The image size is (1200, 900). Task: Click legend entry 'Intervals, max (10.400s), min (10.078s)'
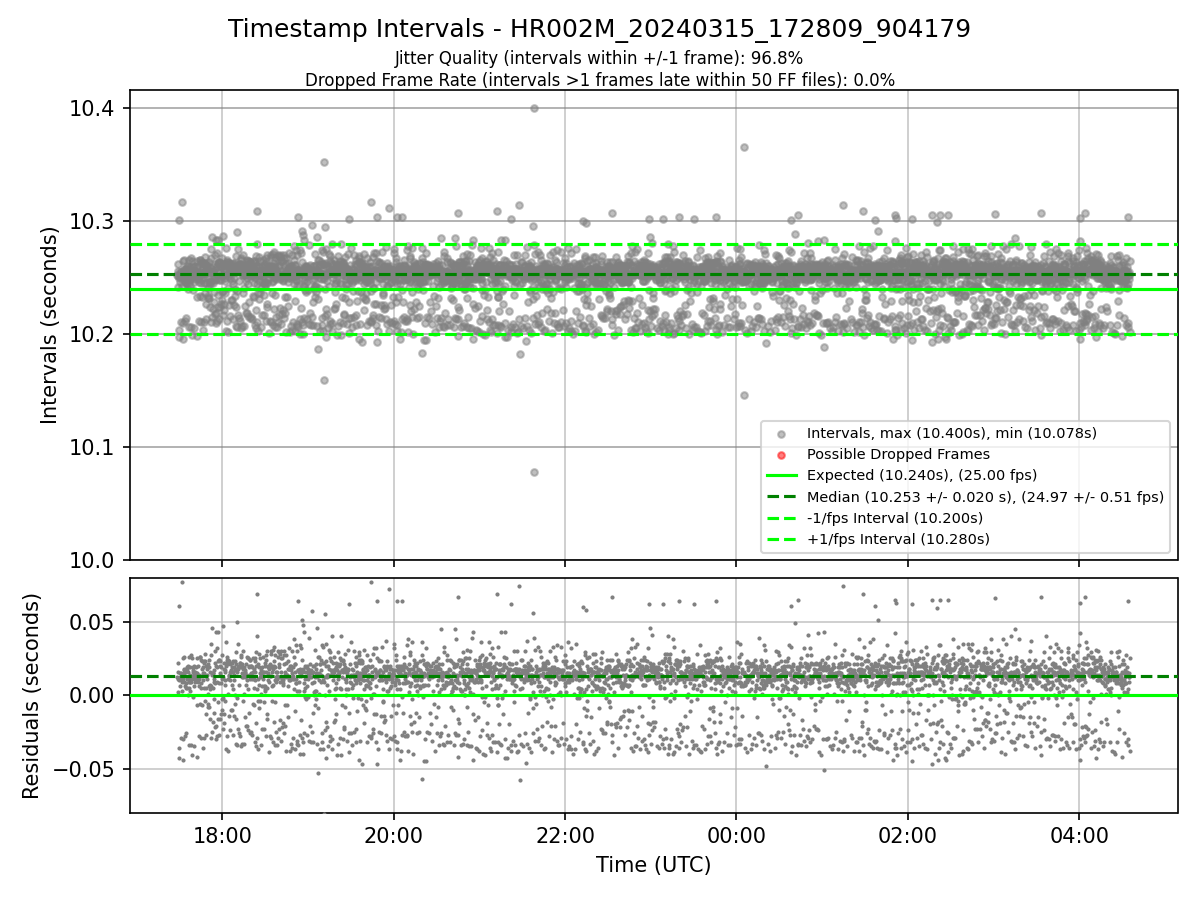point(951,433)
